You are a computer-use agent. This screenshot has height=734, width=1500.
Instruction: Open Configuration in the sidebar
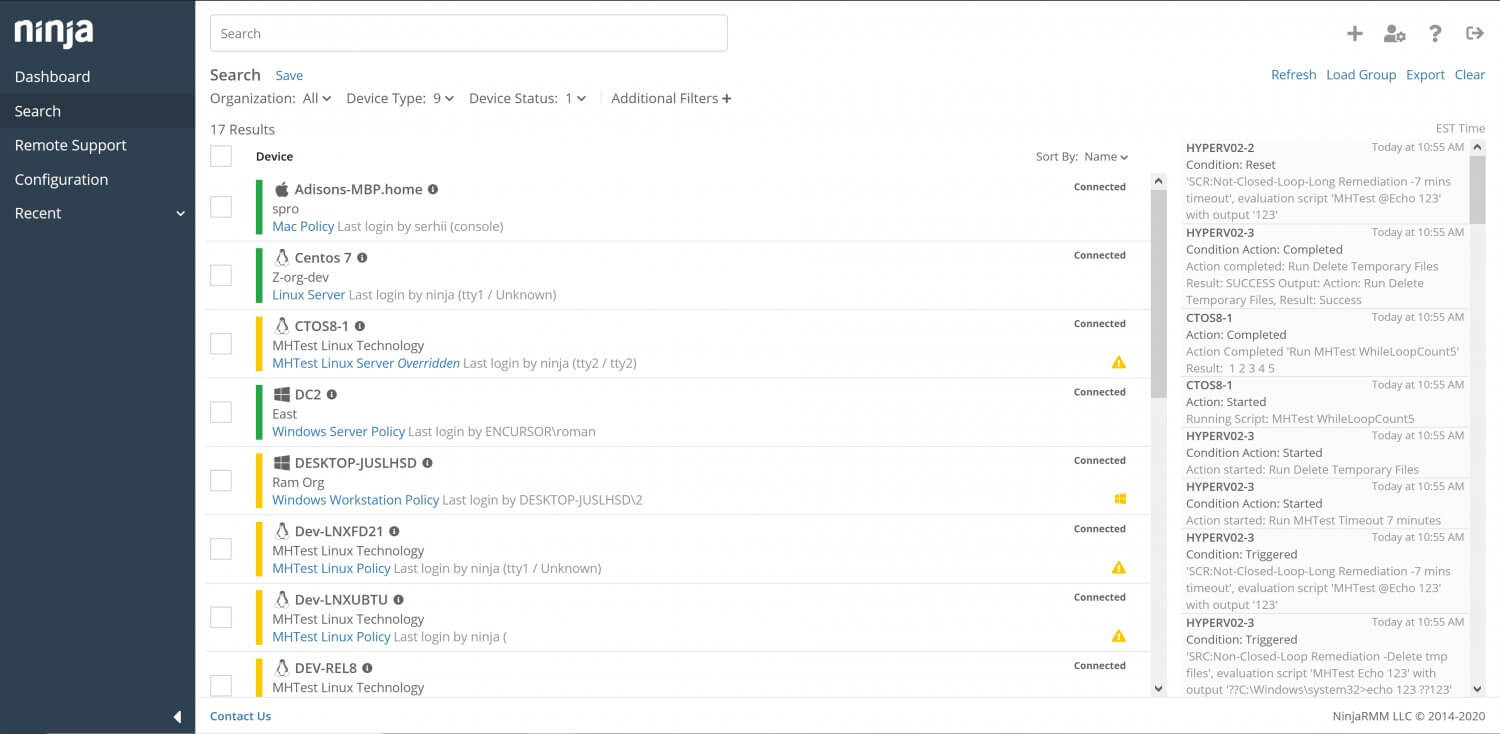pos(61,180)
